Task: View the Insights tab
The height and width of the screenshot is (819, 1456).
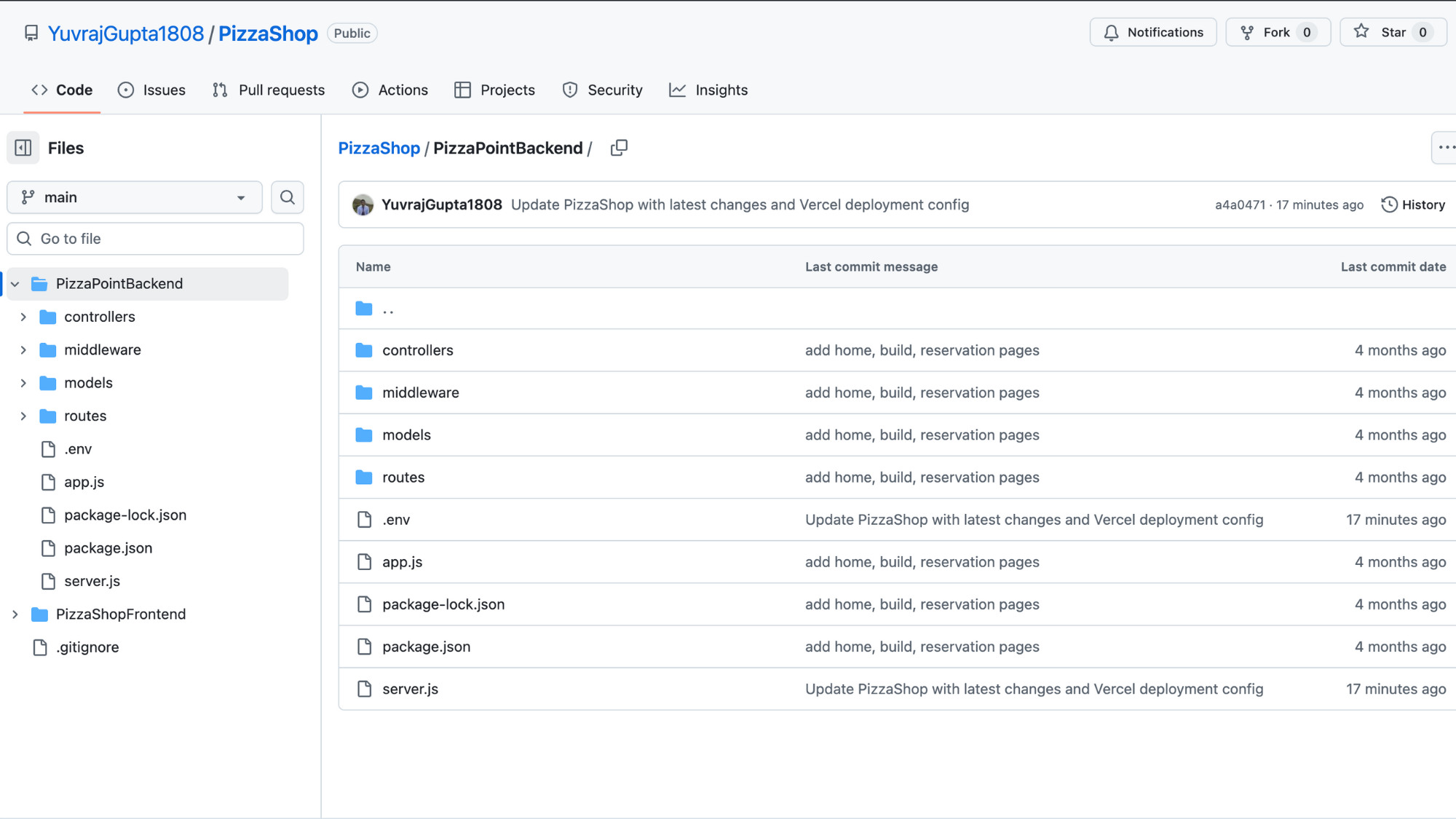Action: click(x=708, y=90)
